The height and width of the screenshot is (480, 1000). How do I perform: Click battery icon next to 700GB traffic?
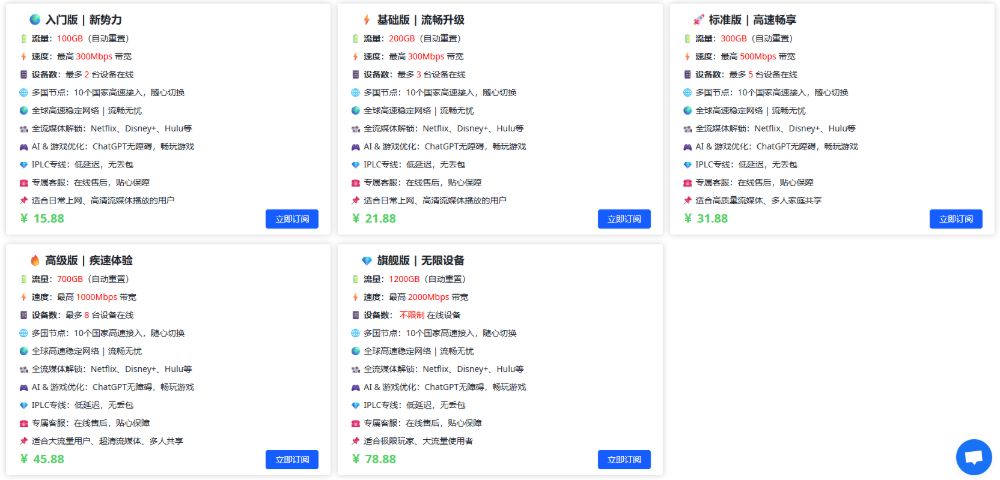(24, 279)
